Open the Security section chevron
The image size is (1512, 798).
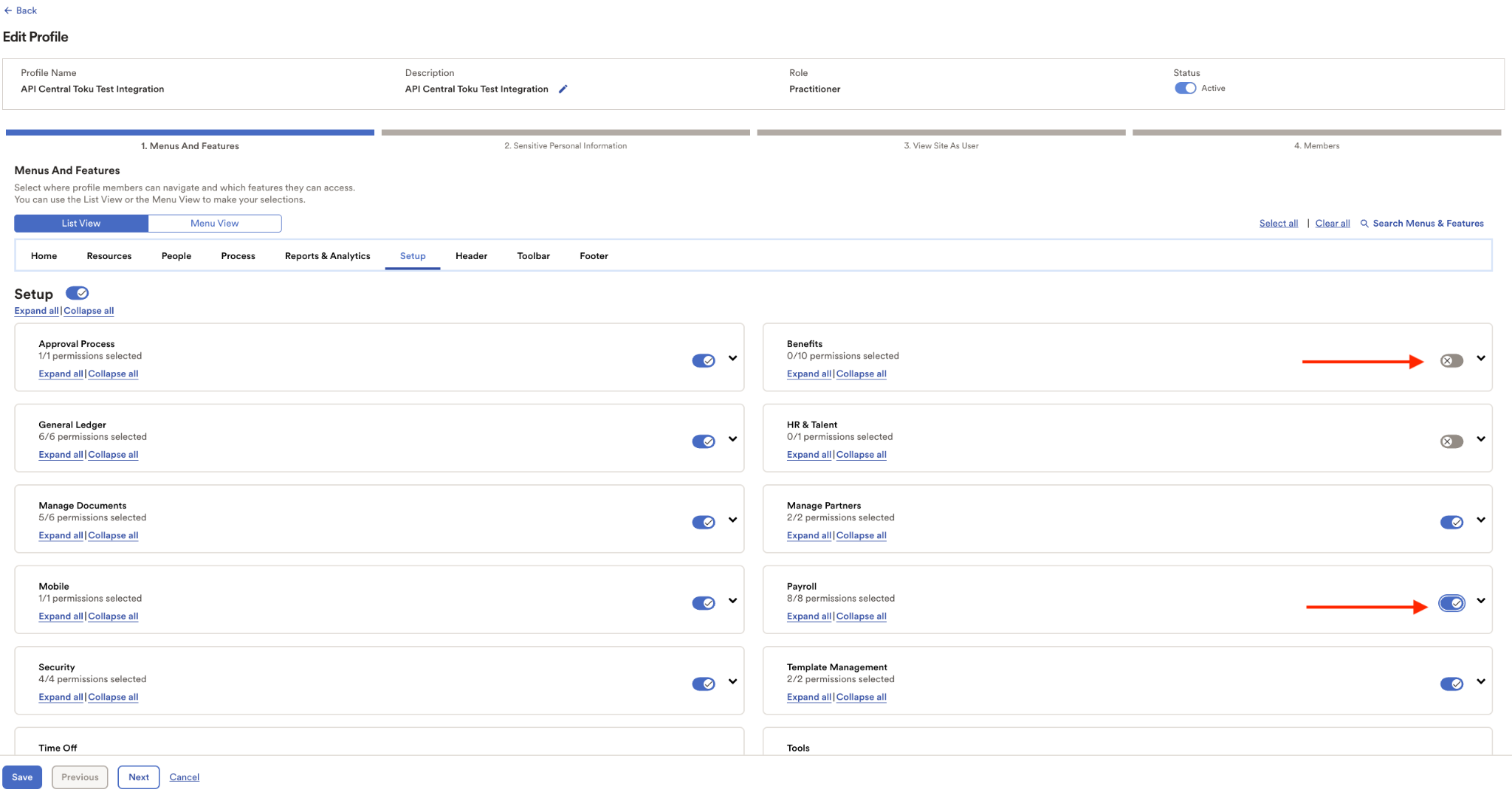(x=732, y=682)
